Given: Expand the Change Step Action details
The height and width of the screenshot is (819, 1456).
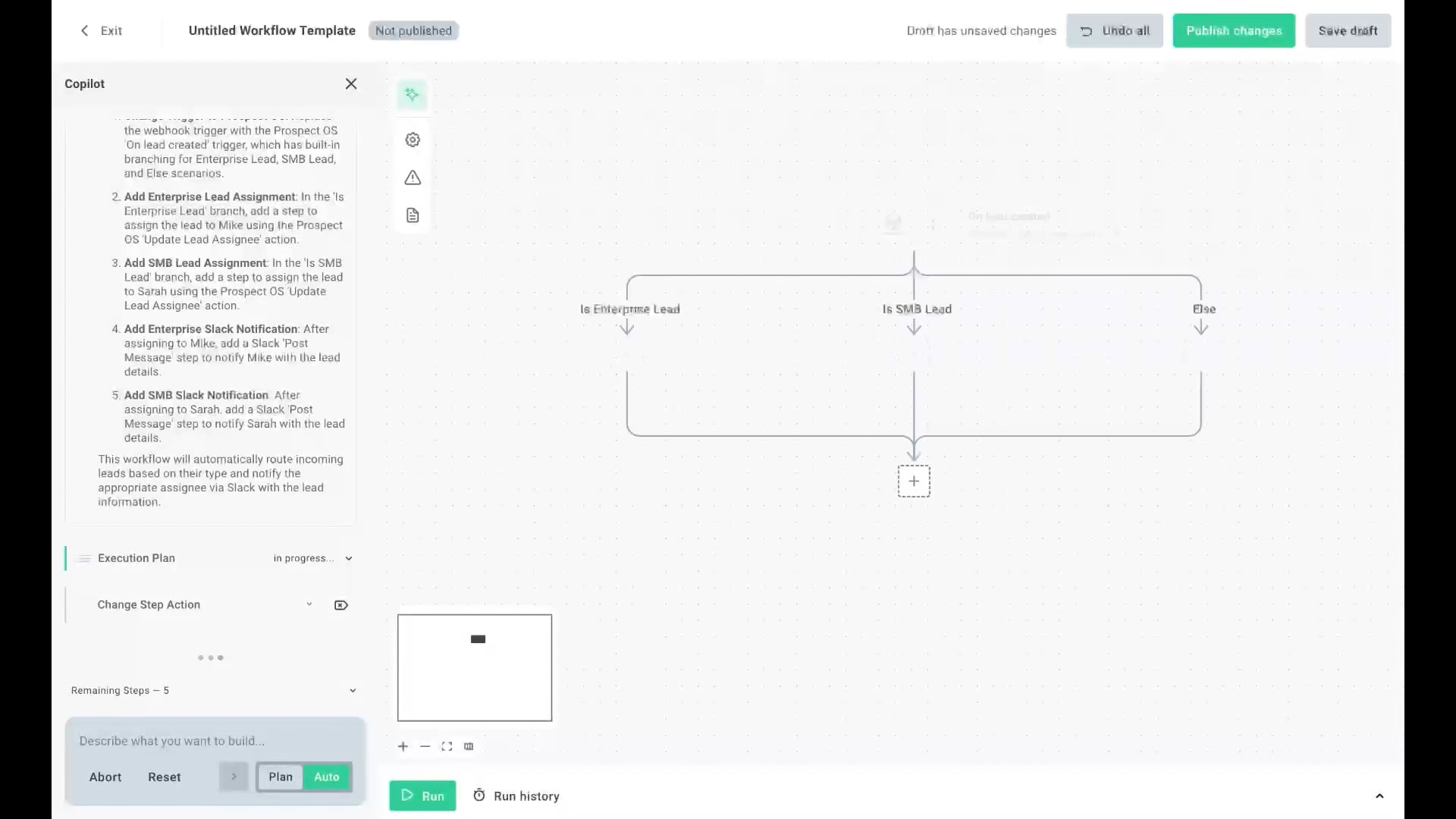Looking at the screenshot, I should click(309, 604).
